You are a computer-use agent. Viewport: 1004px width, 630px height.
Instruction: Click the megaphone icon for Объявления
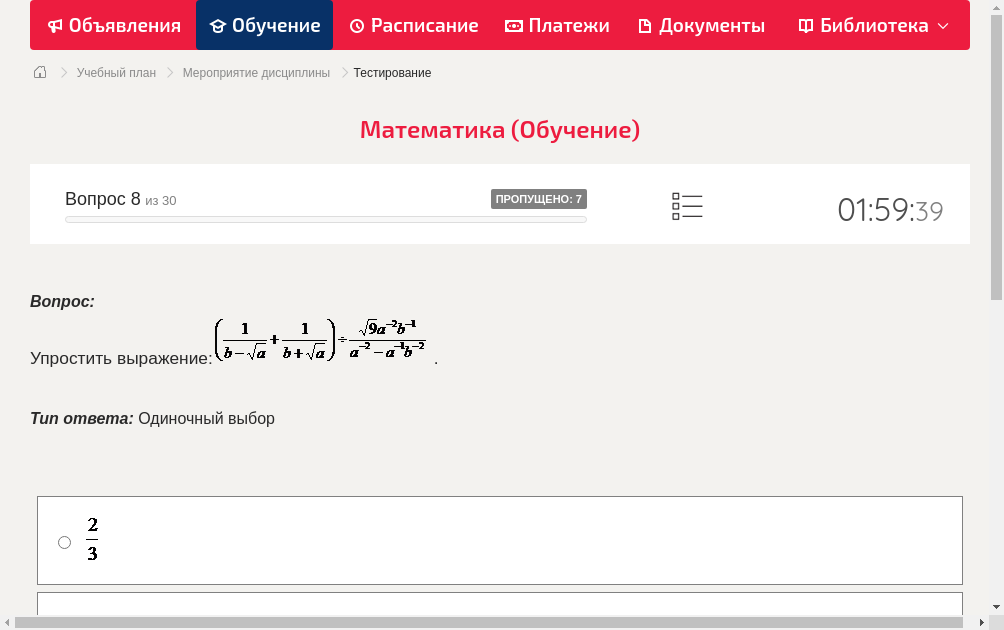[53, 25]
